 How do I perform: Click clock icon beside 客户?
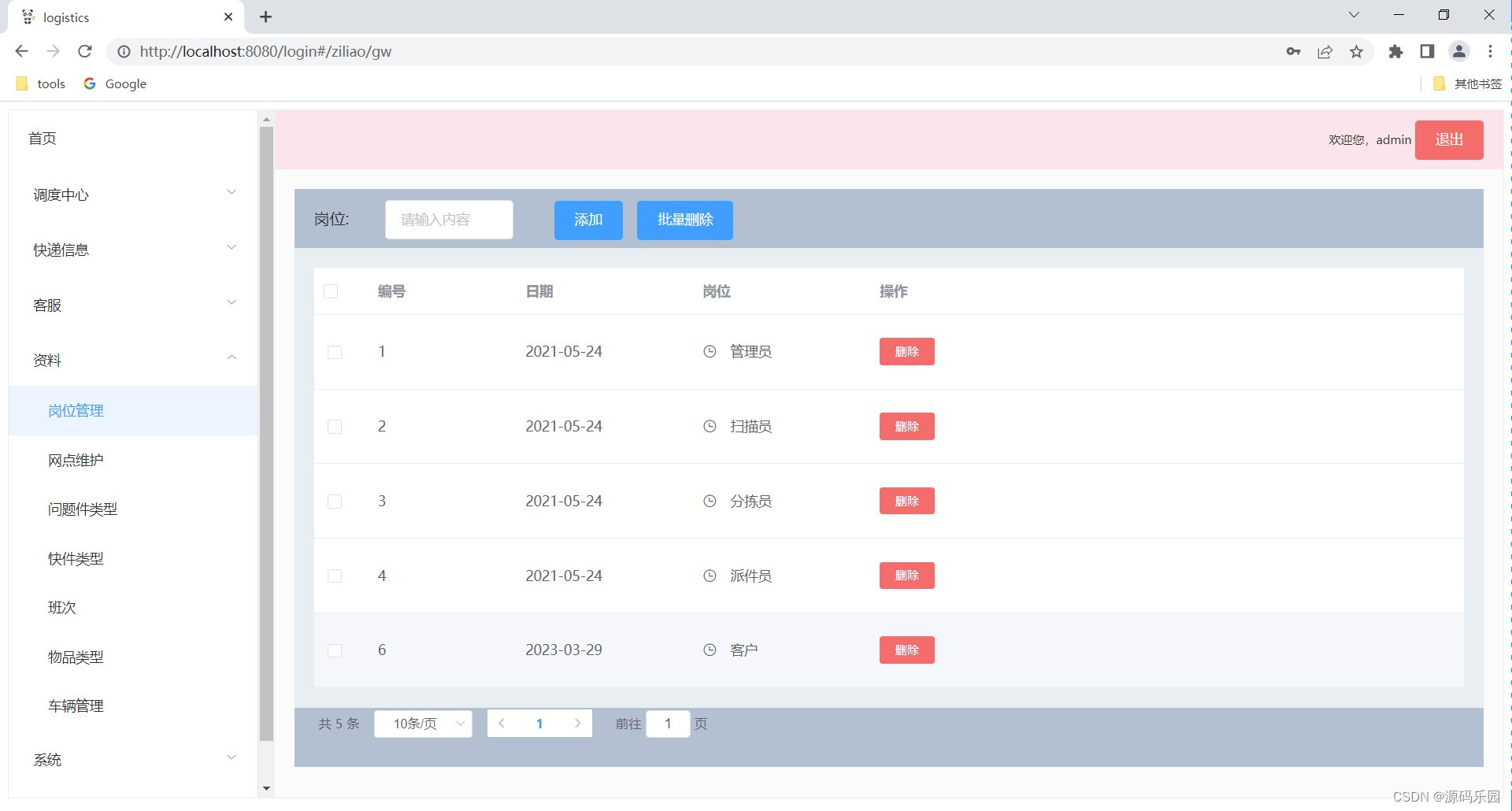710,650
